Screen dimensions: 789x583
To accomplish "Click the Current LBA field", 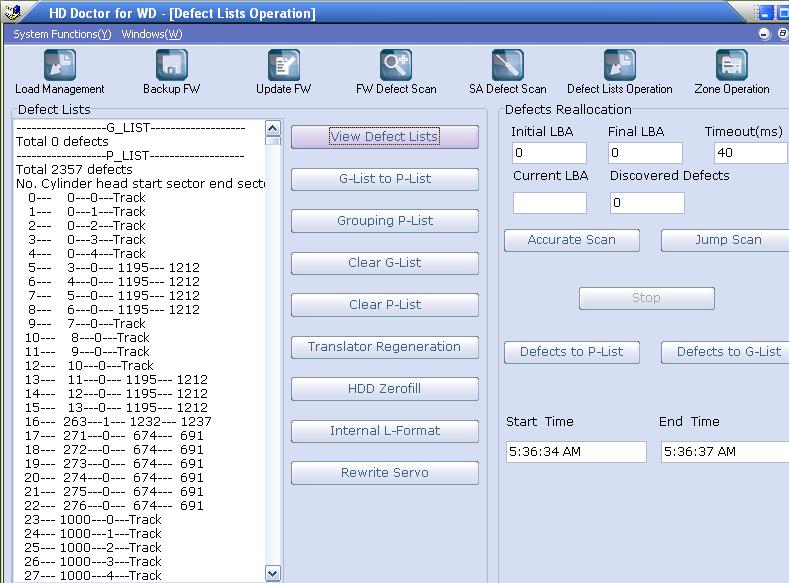I will point(550,203).
